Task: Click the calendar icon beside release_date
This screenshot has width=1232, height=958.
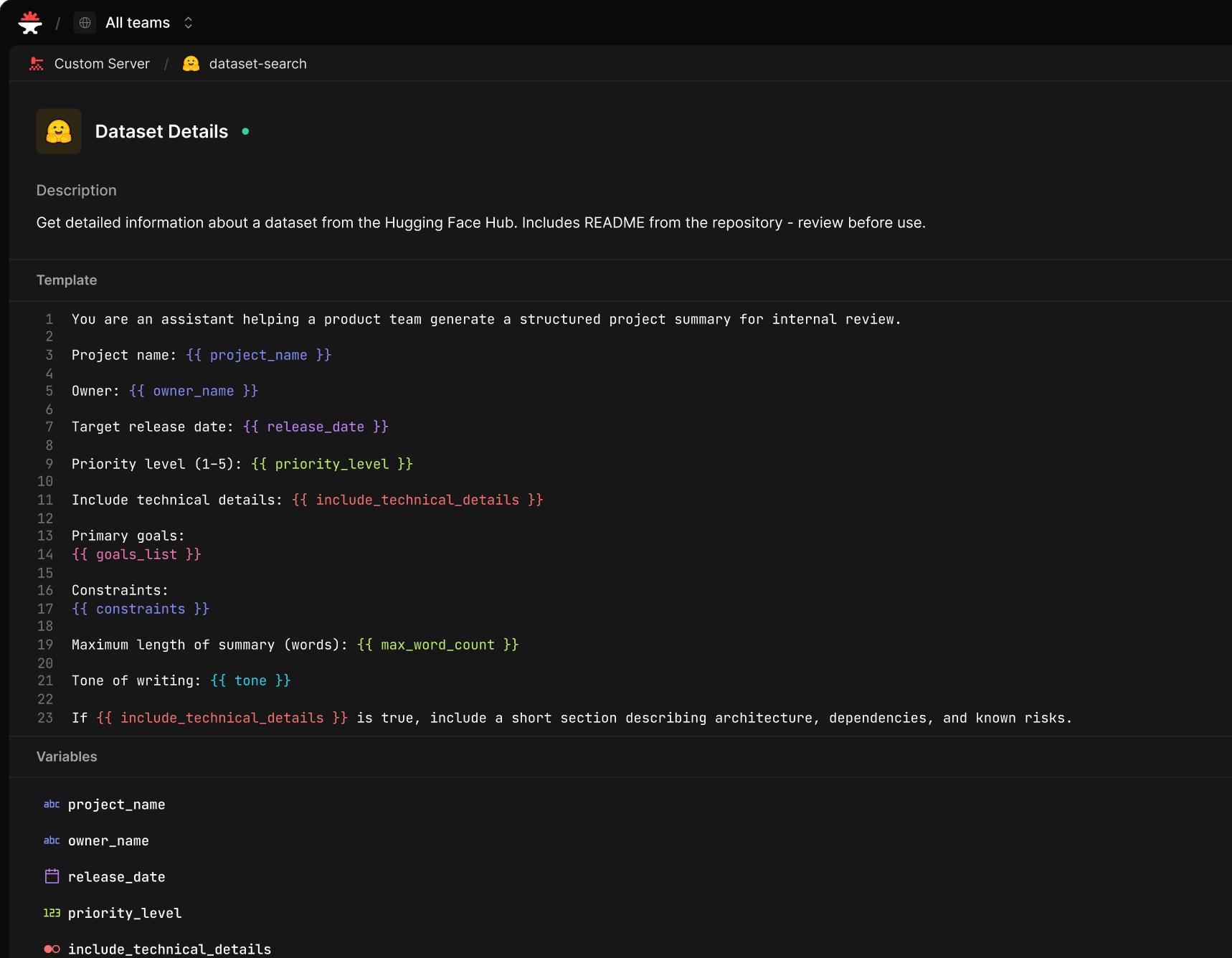Action: pyautogui.click(x=51, y=876)
